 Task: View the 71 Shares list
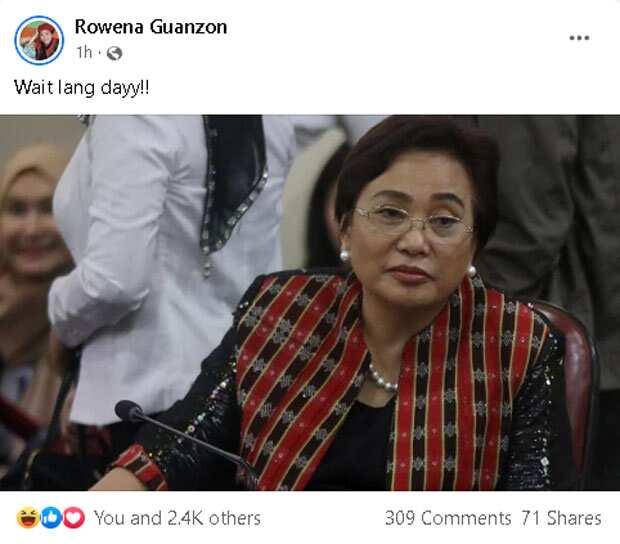click(x=561, y=518)
